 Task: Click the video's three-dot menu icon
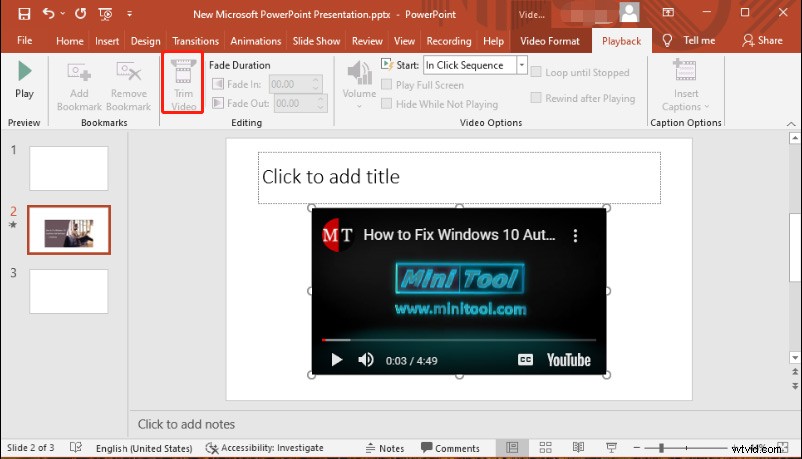(575, 235)
